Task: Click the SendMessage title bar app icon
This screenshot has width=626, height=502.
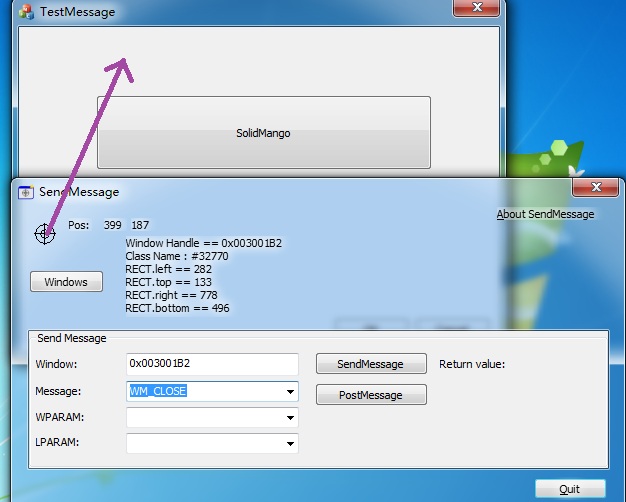Action: [x=26, y=192]
